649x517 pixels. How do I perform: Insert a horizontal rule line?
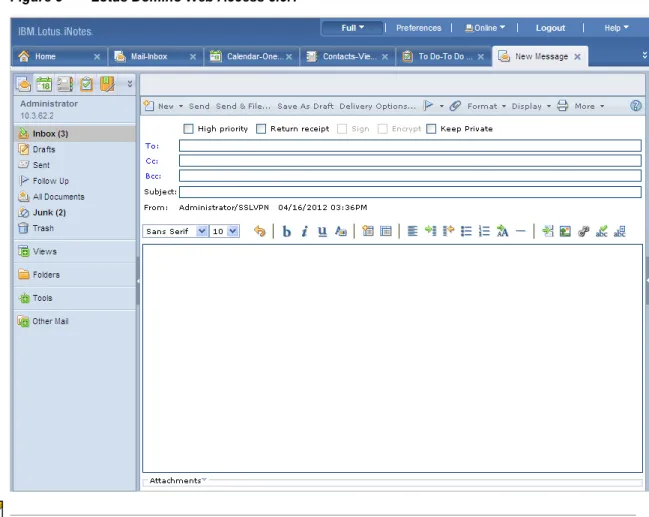coord(521,231)
